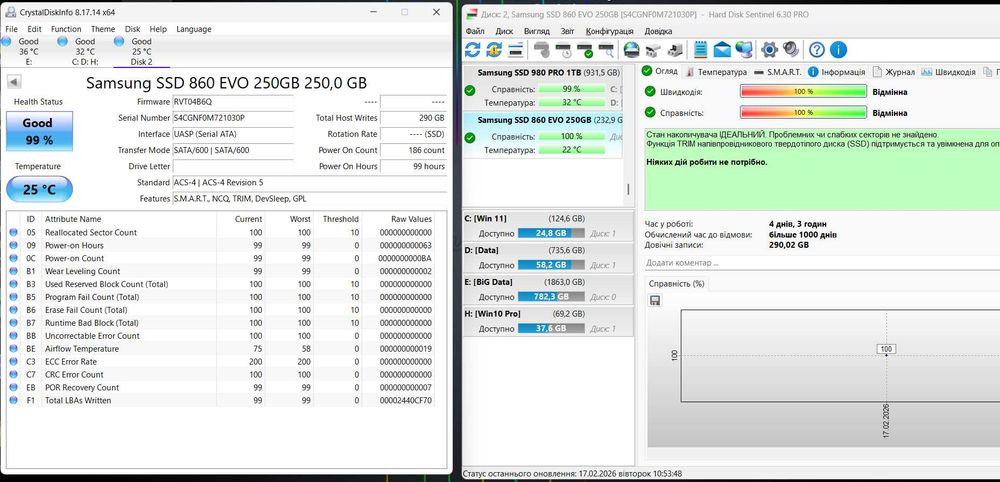The height and width of the screenshot is (482, 1000).
Task: Open the Function menu in CrystalDiskInfo
Action: pos(66,29)
